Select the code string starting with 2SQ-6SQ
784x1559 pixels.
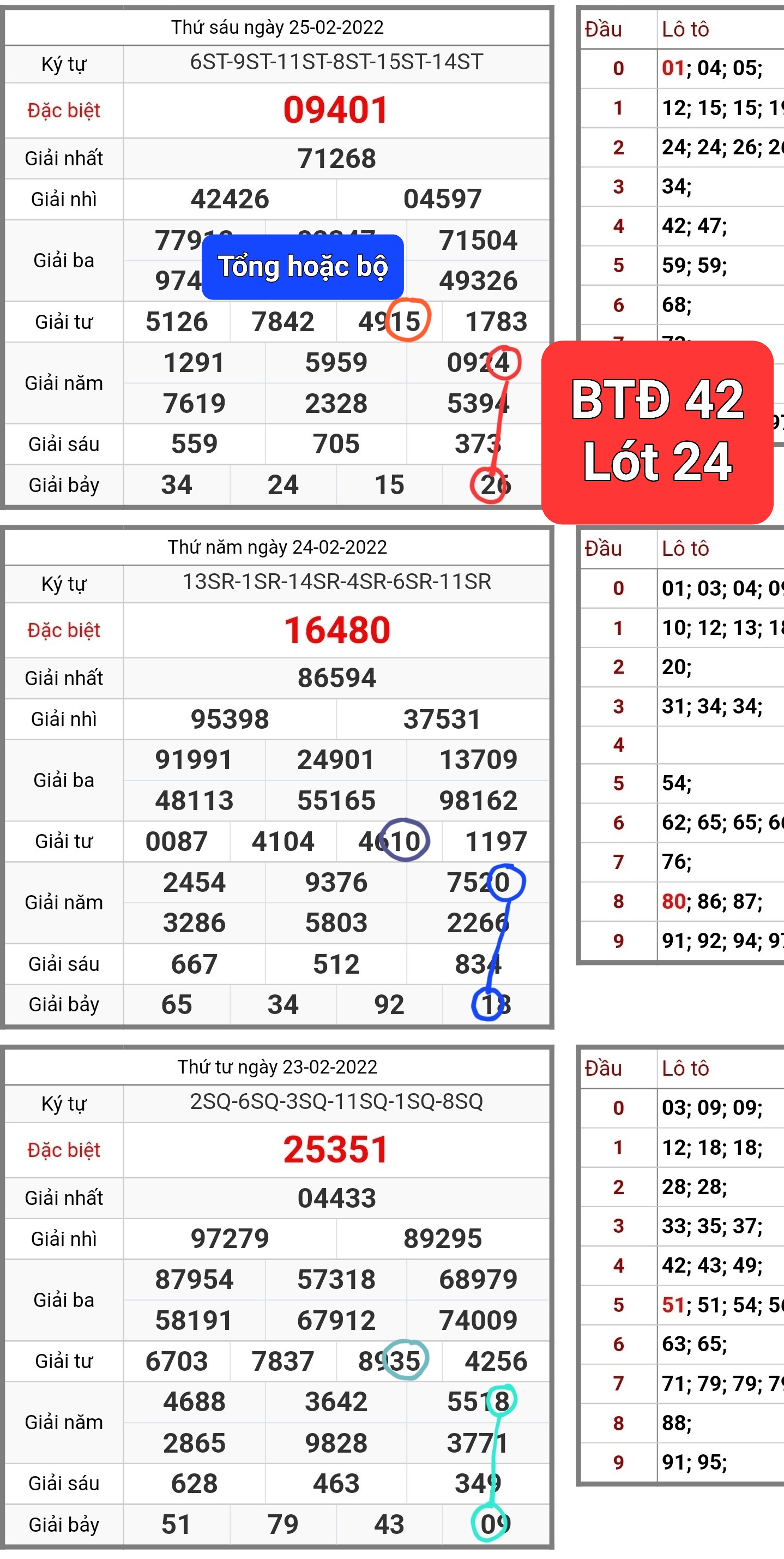tap(336, 1101)
